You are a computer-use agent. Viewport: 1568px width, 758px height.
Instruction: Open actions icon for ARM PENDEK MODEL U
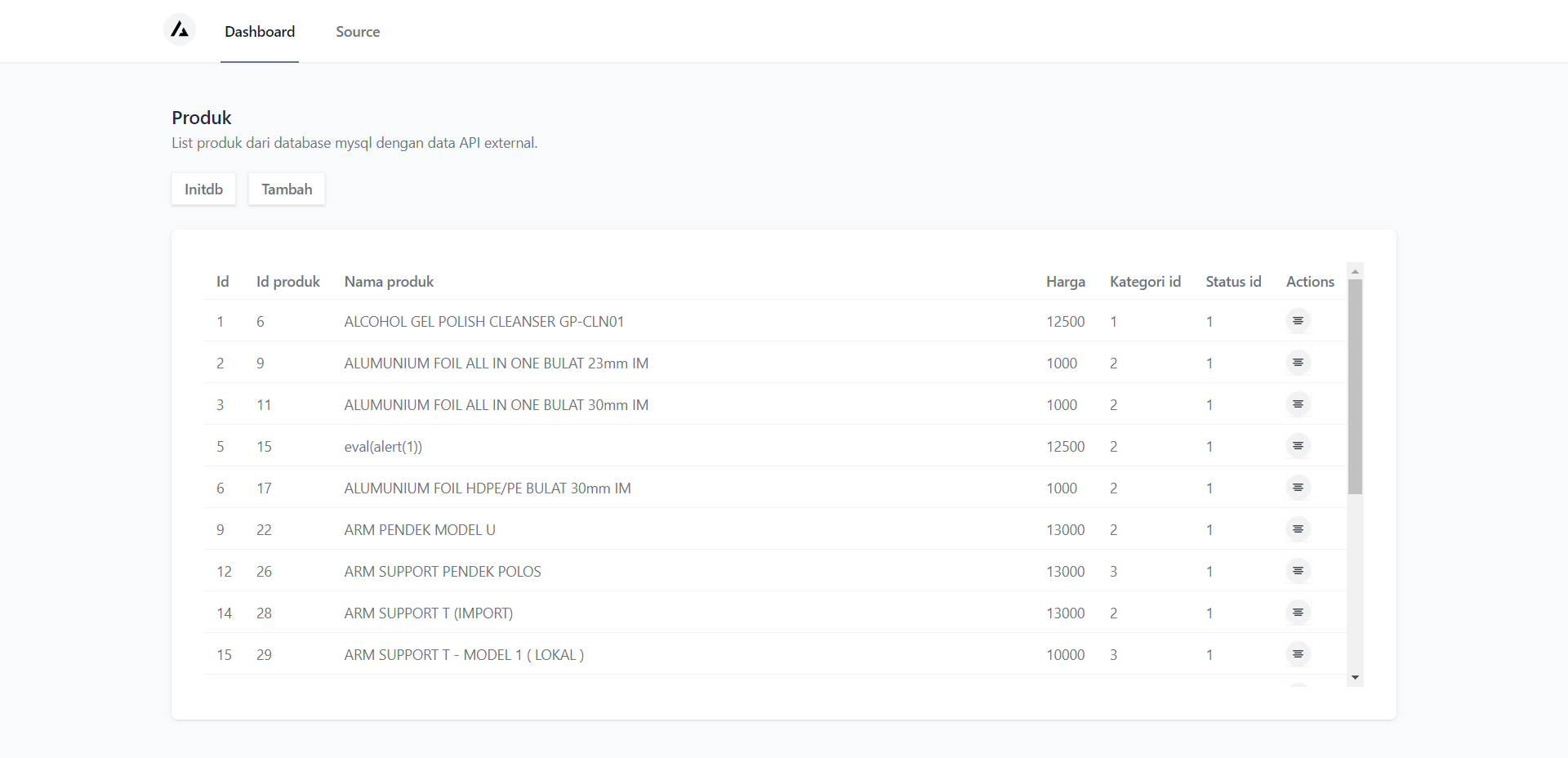click(x=1298, y=529)
